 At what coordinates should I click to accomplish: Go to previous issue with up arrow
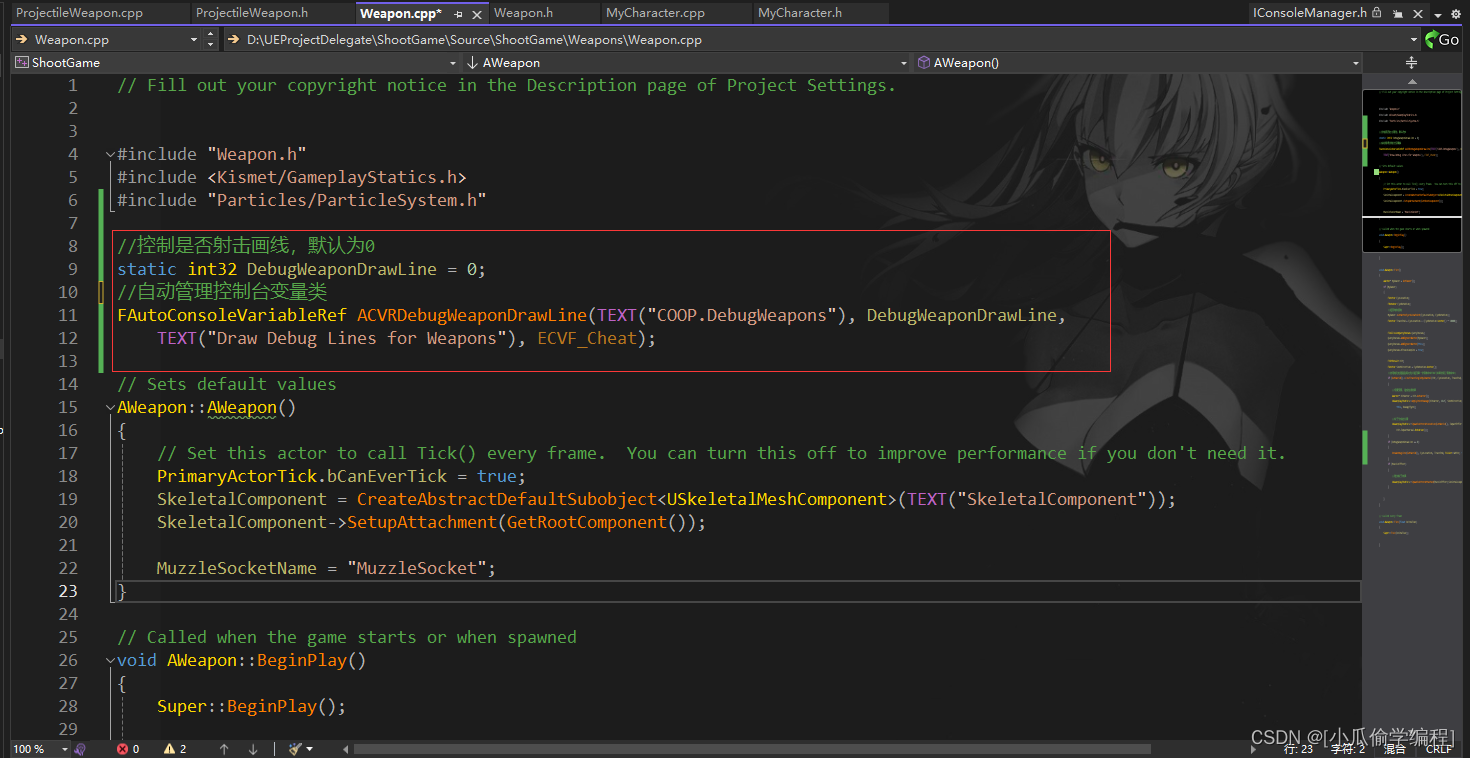point(224,748)
